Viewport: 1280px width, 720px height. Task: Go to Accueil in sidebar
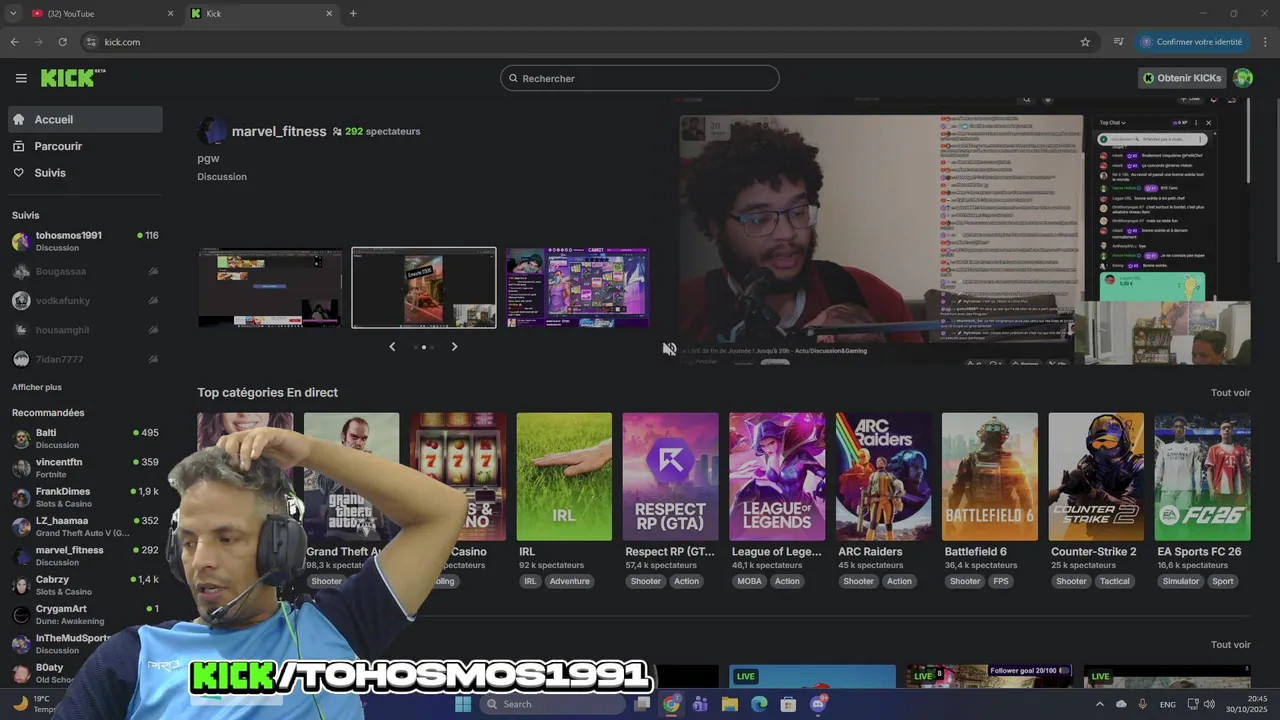pyautogui.click(x=85, y=119)
